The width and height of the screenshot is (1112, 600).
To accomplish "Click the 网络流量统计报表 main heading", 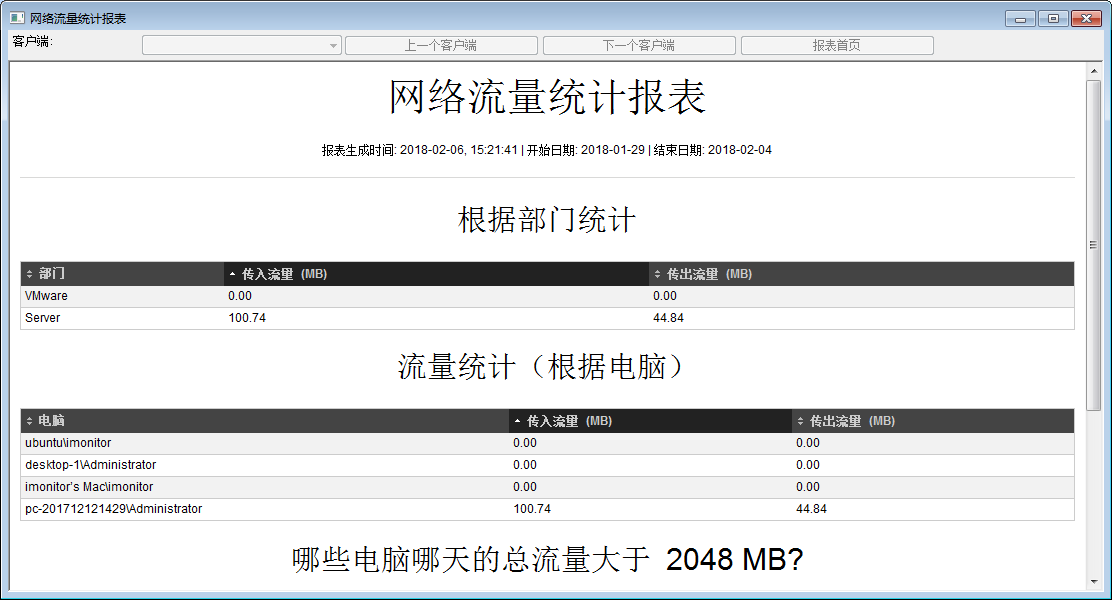I will 547,96.
